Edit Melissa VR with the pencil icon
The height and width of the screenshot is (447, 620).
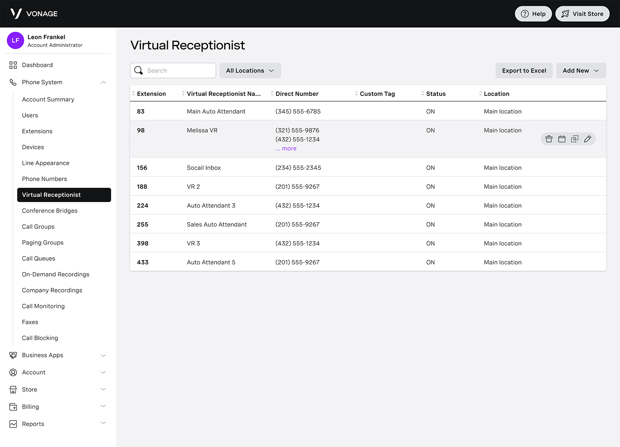click(588, 139)
